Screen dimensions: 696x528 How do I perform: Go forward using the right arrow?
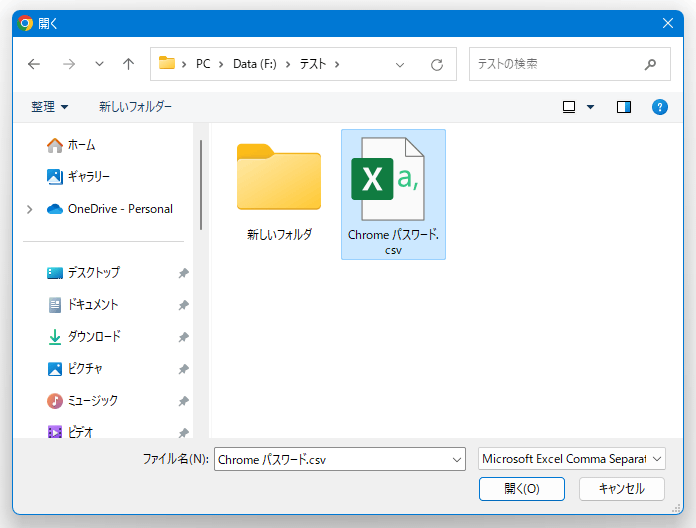(69, 64)
